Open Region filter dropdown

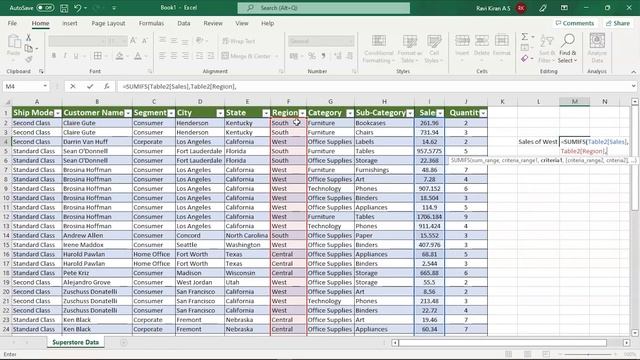pyautogui.click(x=302, y=113)
